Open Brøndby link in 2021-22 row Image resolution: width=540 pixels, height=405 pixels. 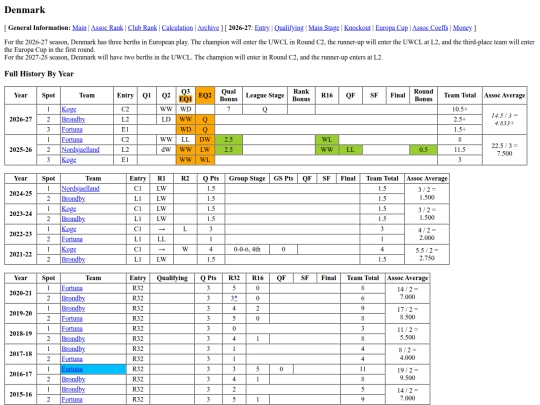73,259
